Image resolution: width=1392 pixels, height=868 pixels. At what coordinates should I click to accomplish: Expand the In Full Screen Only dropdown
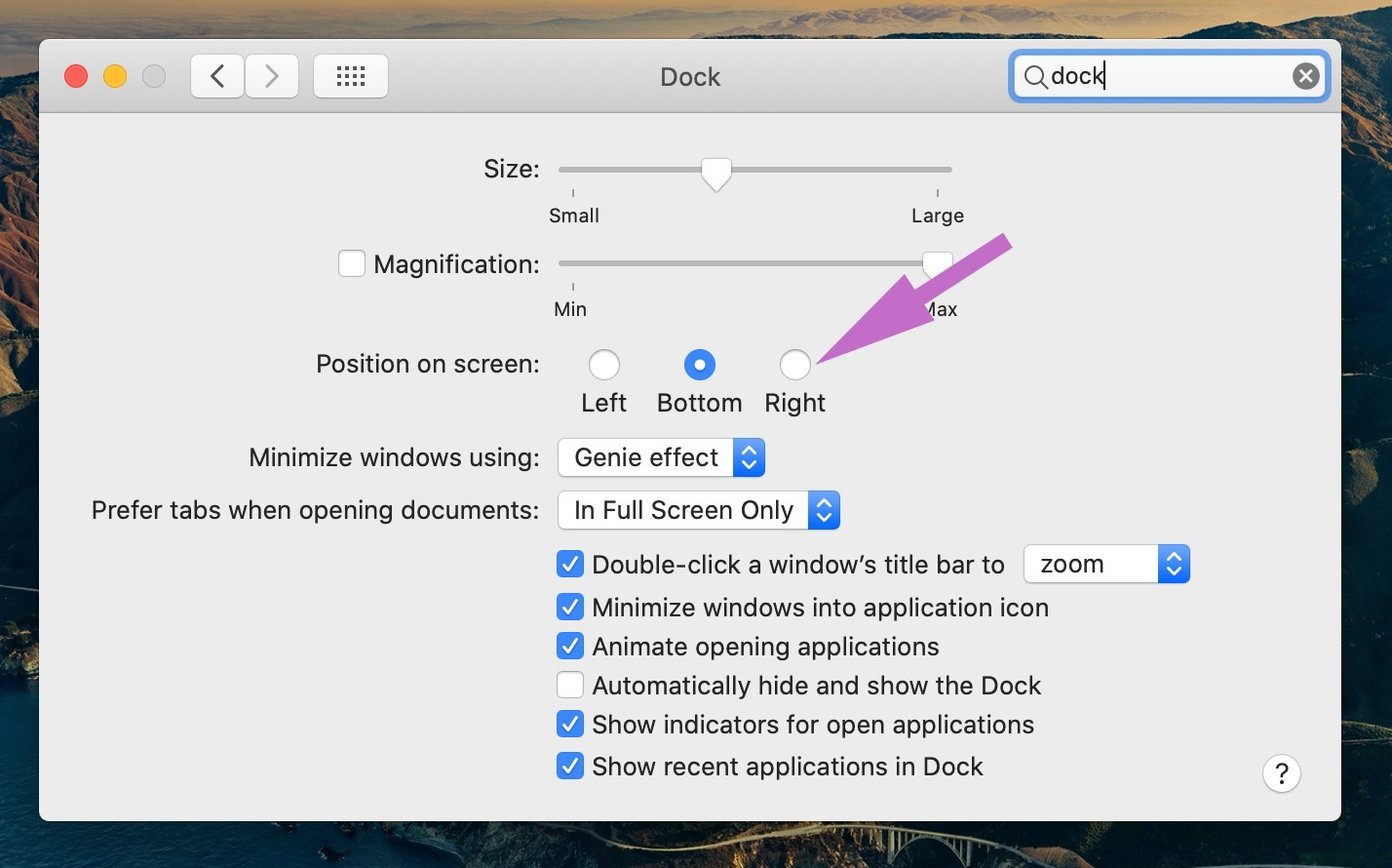(x=699, y=510)
